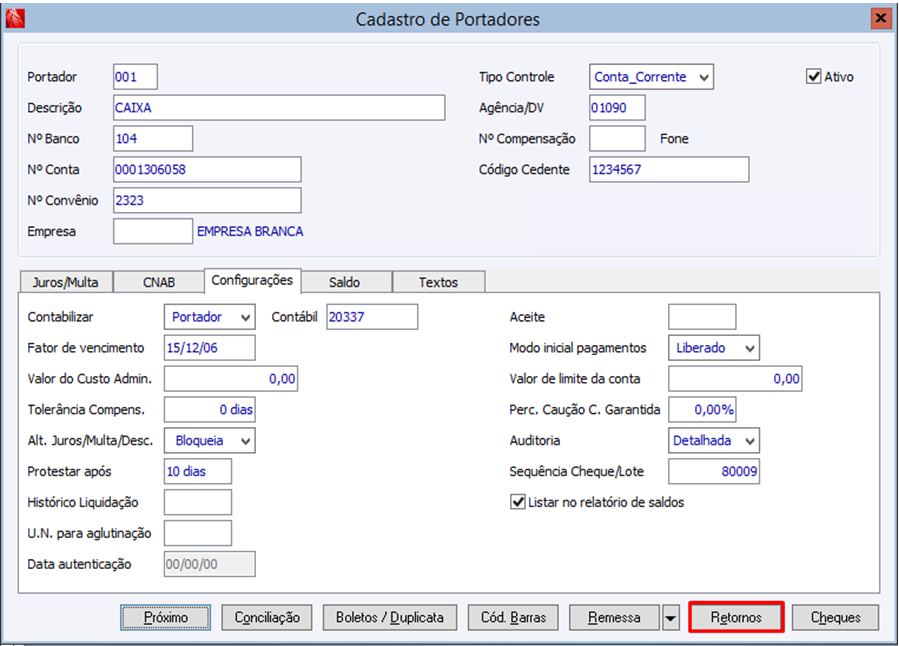899x646 pixels.
Task: Click the Nº Banco field
Action: coord(153,139)
